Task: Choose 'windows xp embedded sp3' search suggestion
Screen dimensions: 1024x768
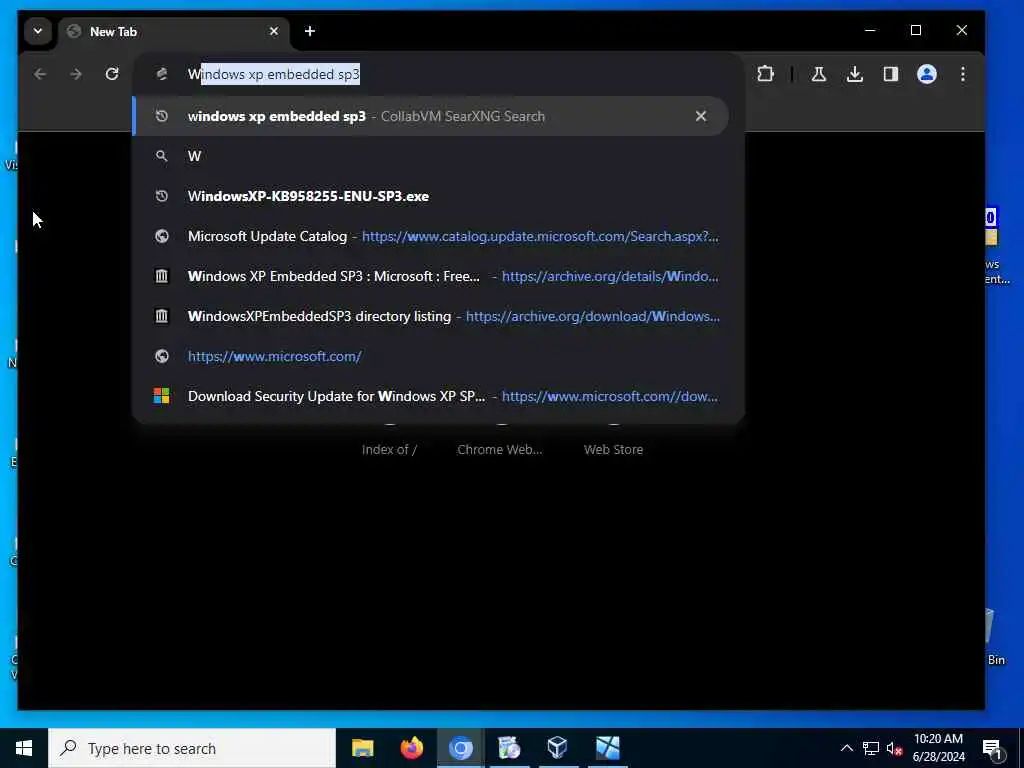Action: tap(431, 116)
